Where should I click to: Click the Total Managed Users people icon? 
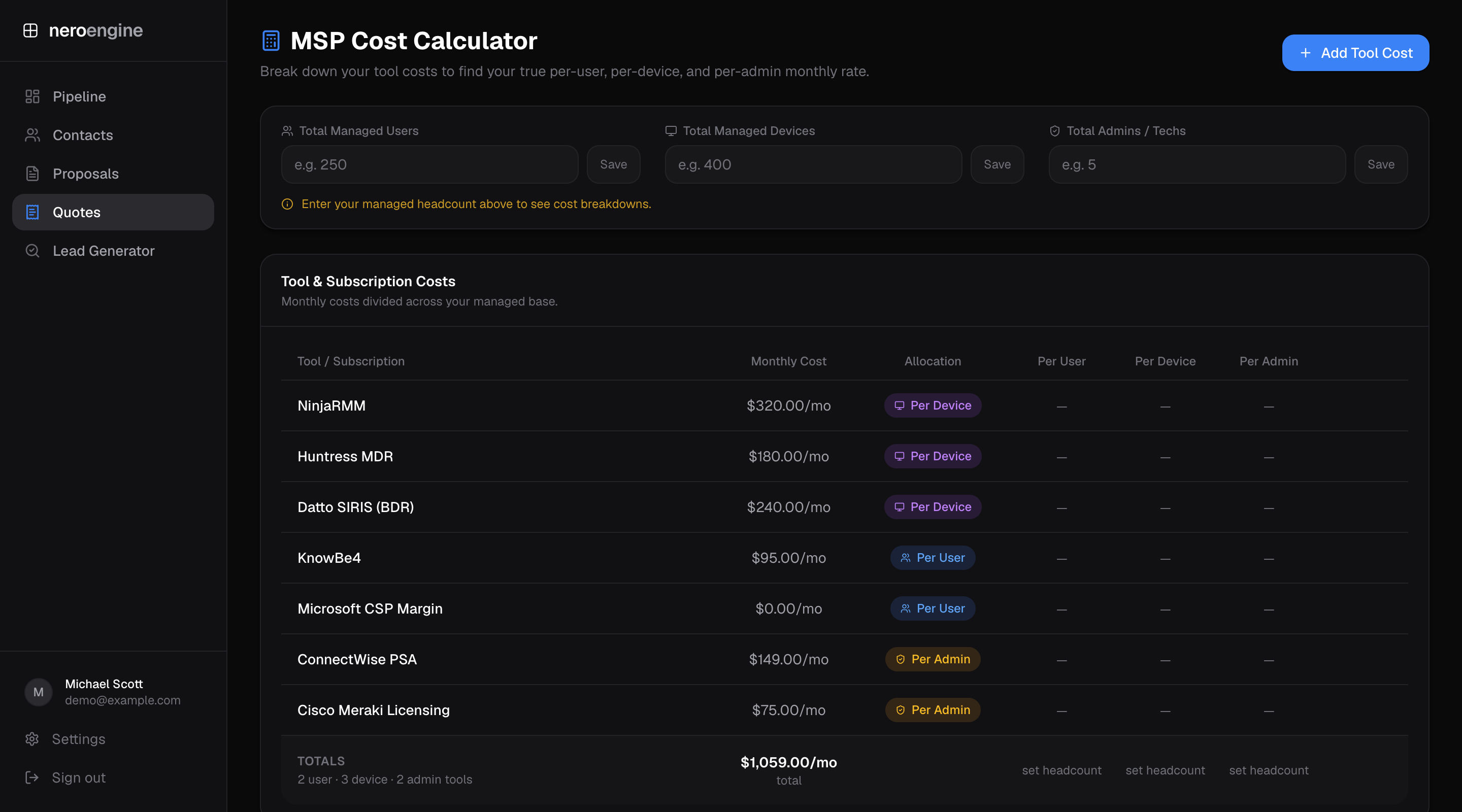(287, 131)
